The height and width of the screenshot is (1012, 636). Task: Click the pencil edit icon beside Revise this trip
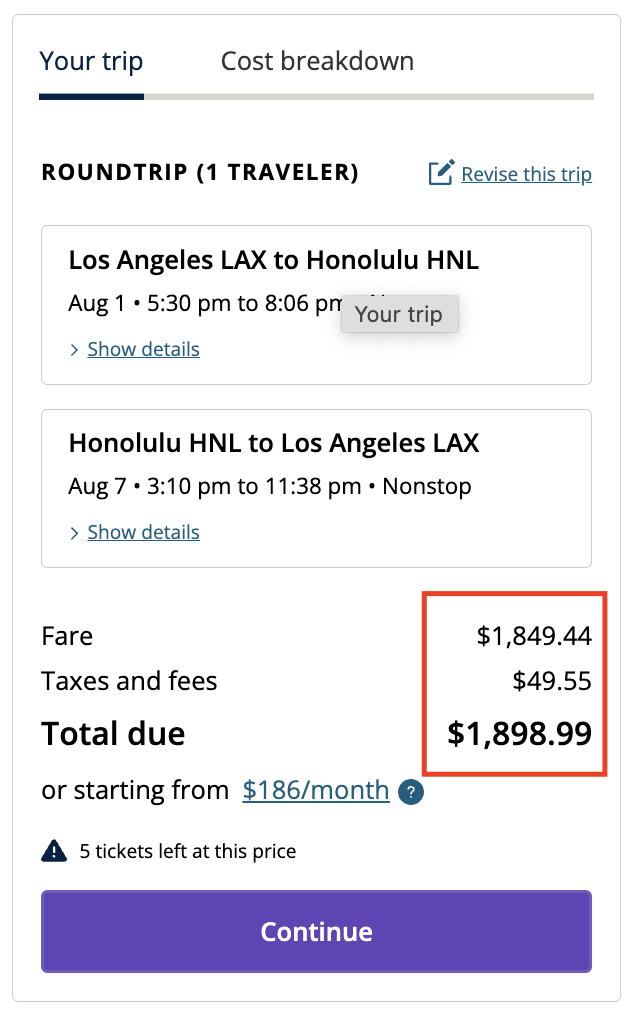click(441, 173)
